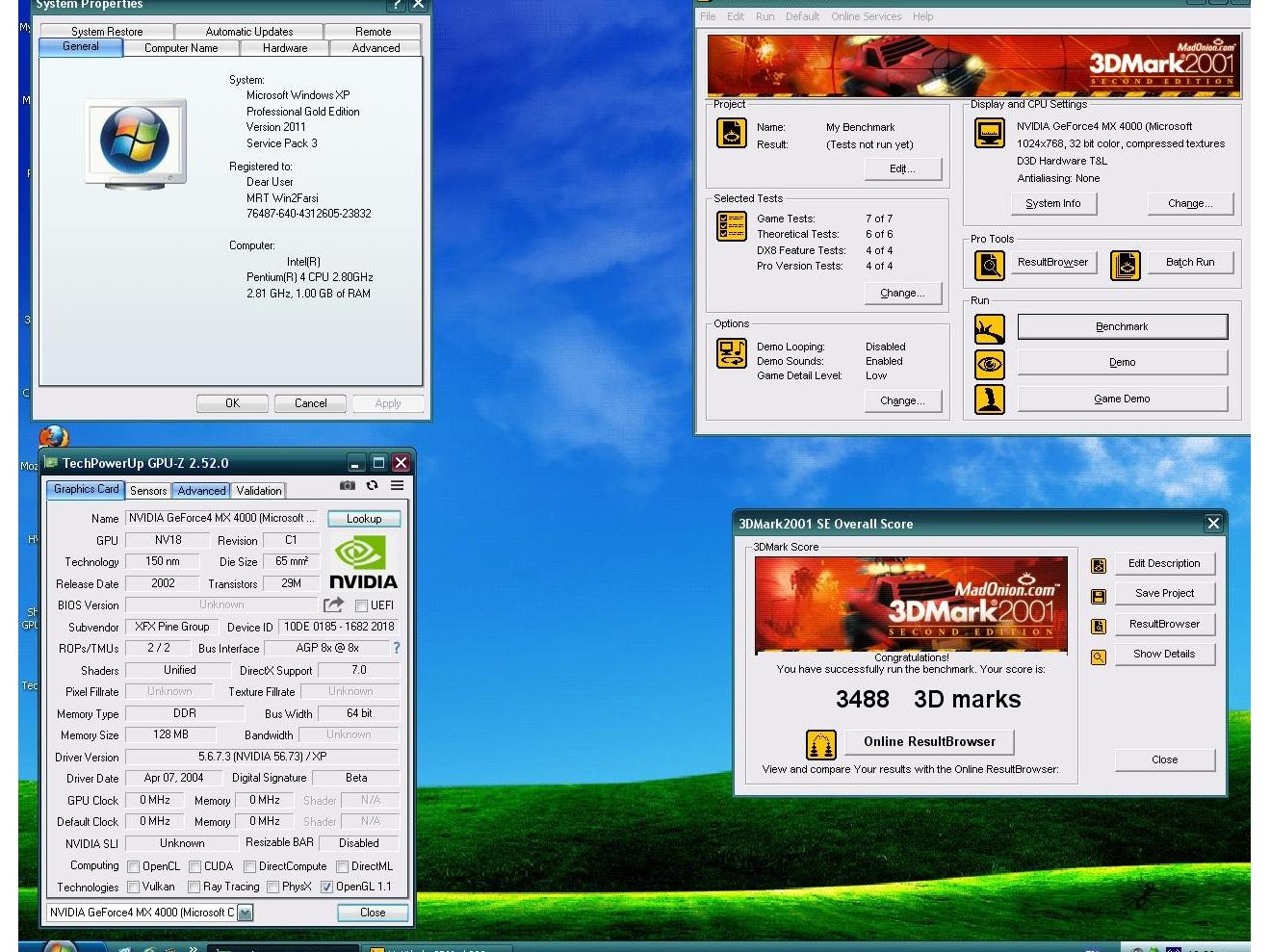Click the floppy disk icon beside Save Project

(1098, 596)
